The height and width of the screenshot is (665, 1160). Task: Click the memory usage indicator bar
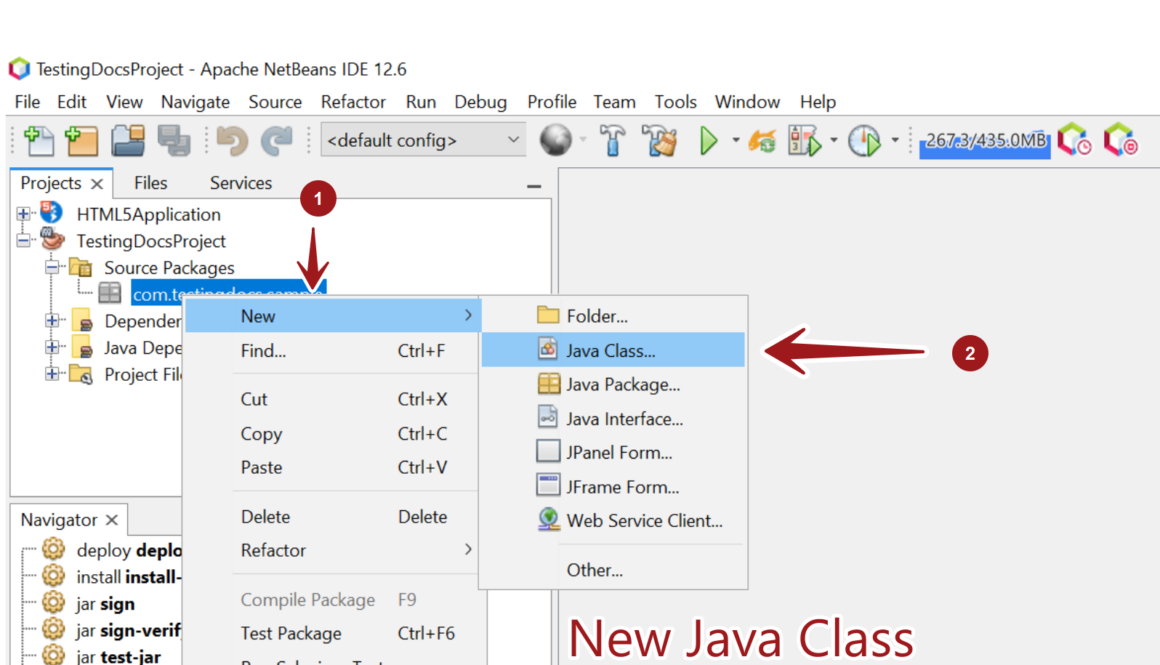coord(985,141)
